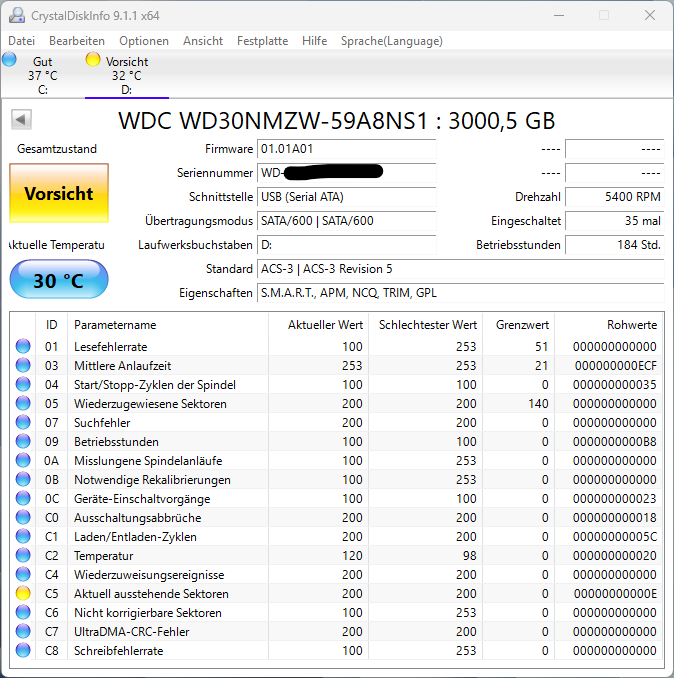Screen dimensions: 674x678
Task: Click status icon for Wiederzugewiesene Sektoren row
Action: tap(23, 403)
